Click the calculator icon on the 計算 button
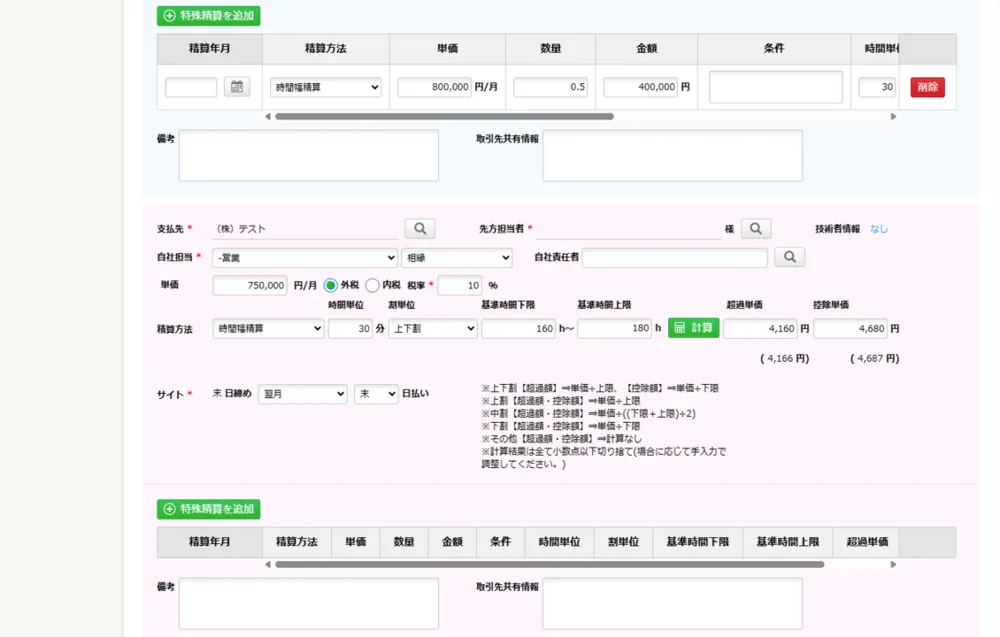The height and width of the screenshot is (637, 1000). [x=682, y=327]
